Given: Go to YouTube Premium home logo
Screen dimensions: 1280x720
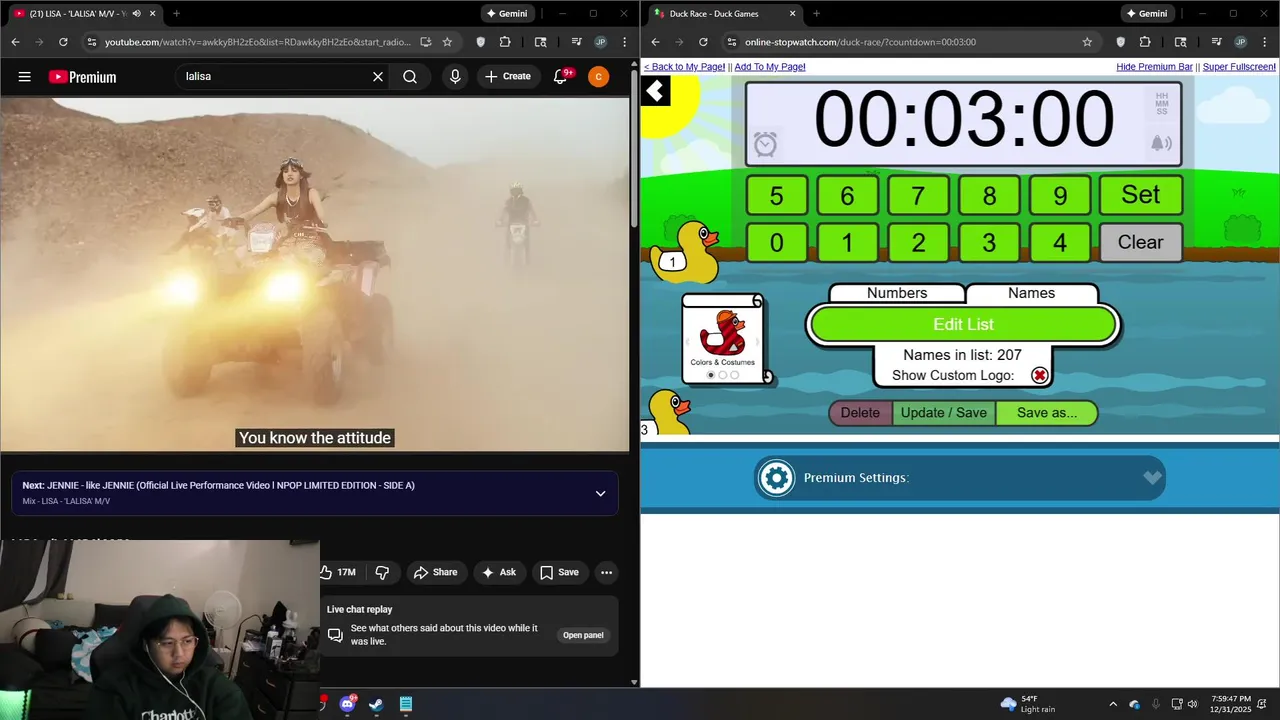Looking at the screenshot, I should coord(82,77).
